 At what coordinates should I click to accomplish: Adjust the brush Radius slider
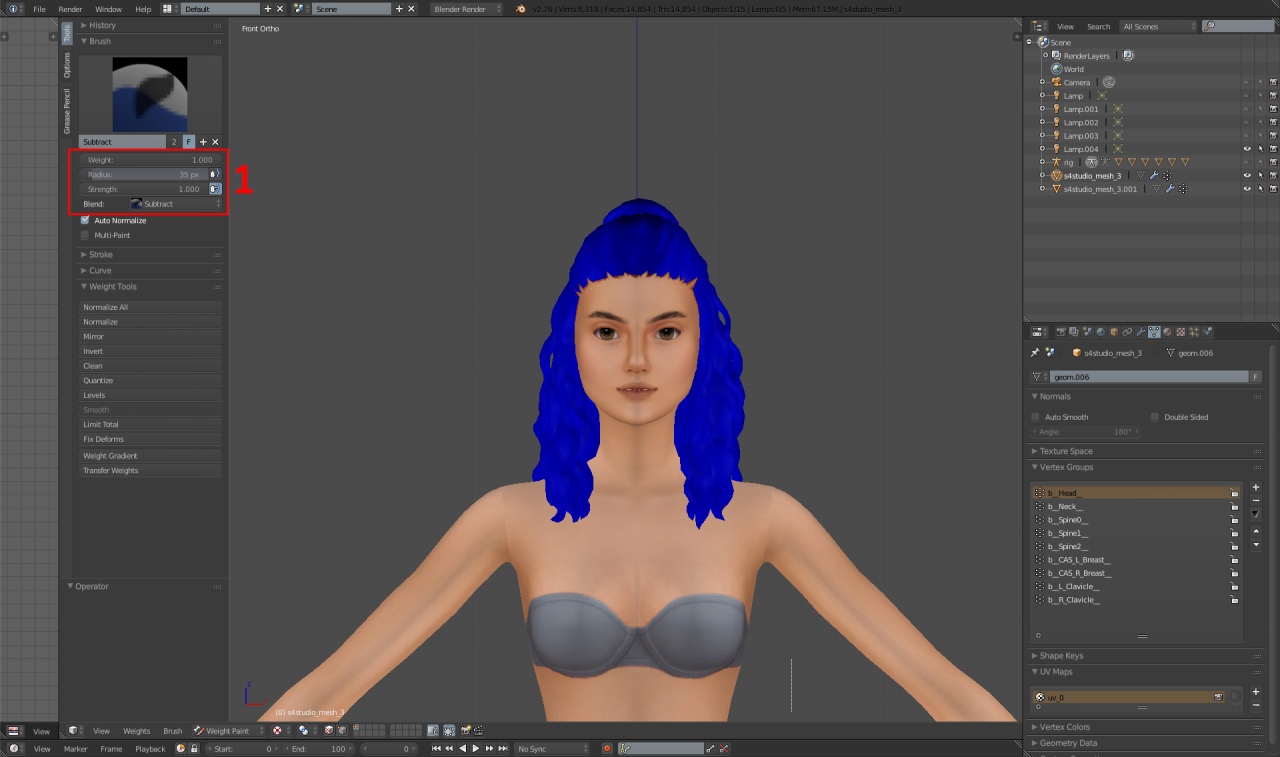143,174
